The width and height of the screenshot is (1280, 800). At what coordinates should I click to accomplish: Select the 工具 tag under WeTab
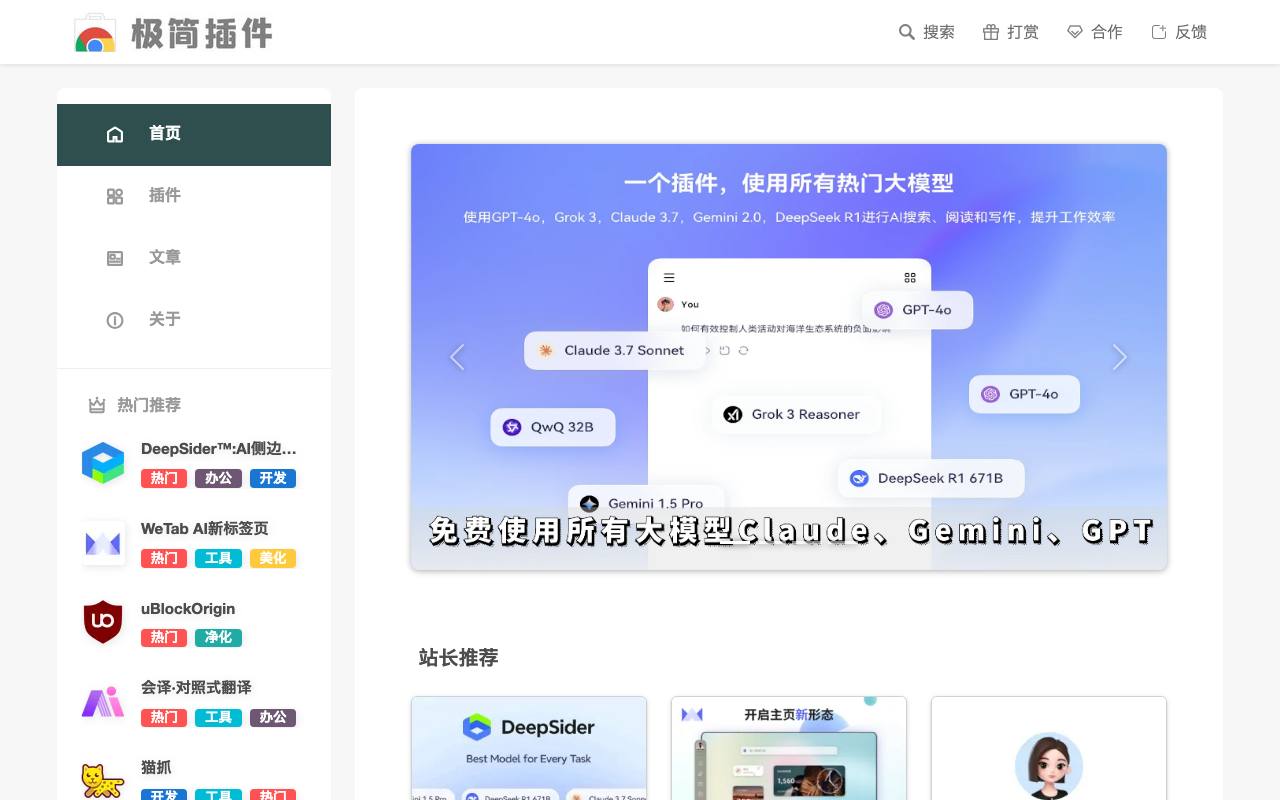pyautogui.click(x=218, y=558)
